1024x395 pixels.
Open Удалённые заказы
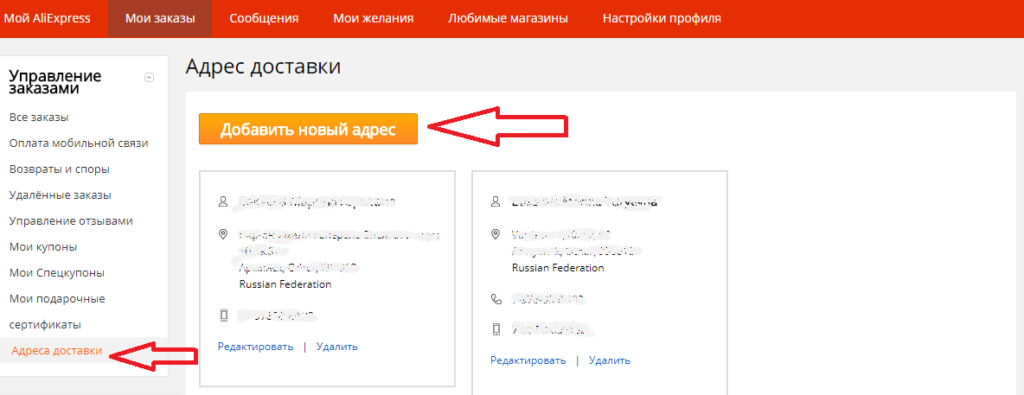(59, 195)
